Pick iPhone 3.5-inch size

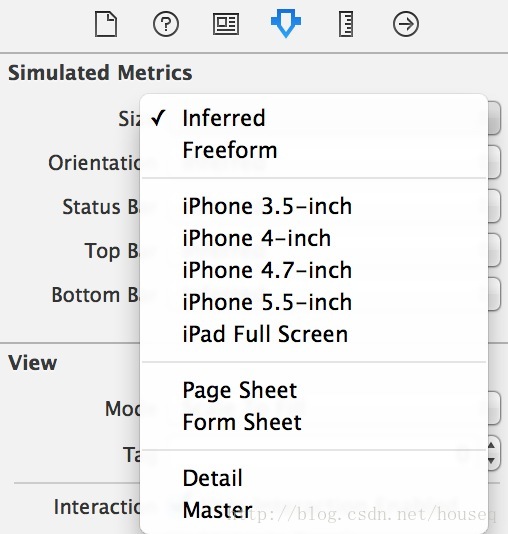pyautogui.click(x=314, y=206)
